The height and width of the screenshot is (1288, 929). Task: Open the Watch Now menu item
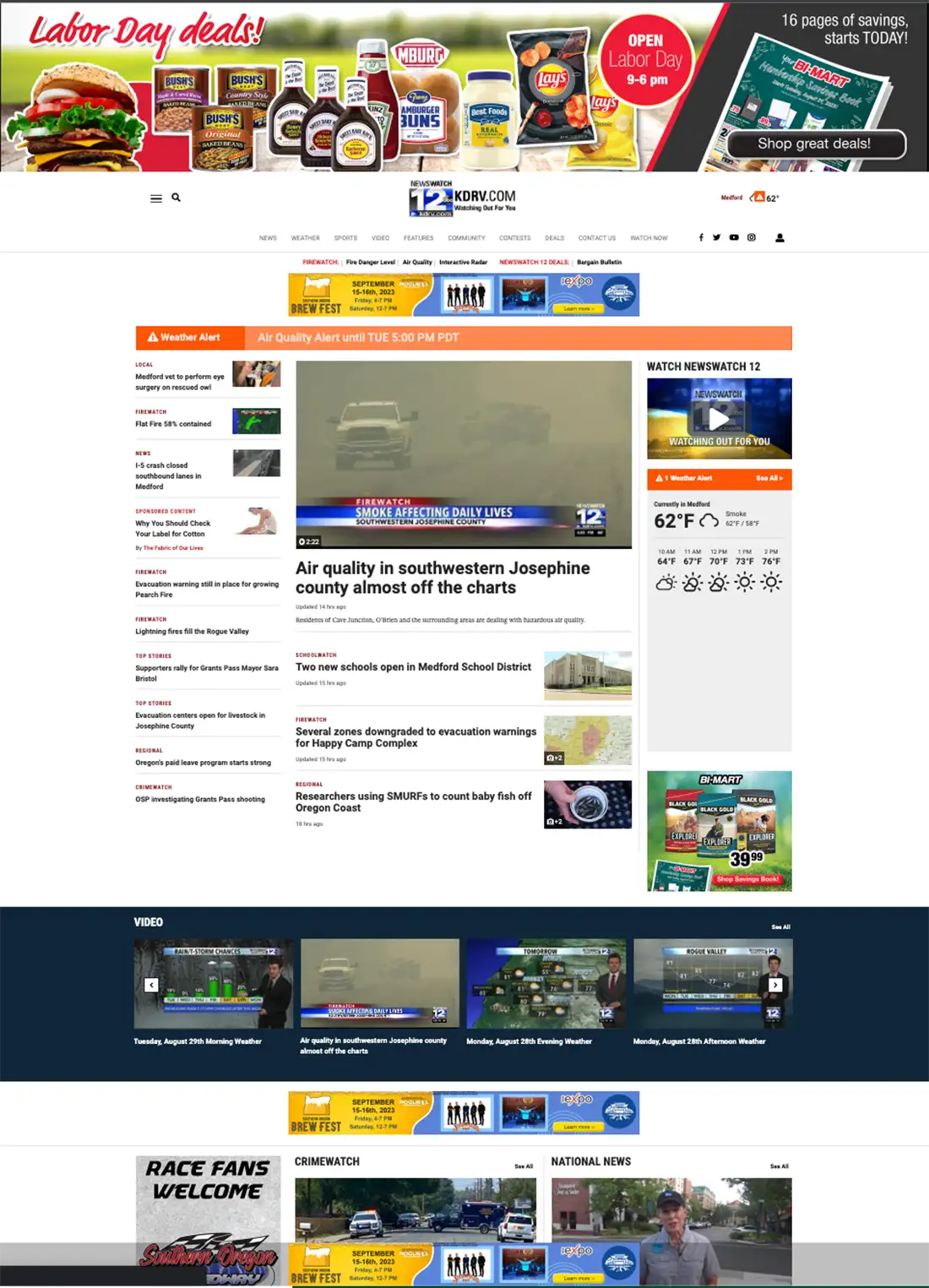point(649,238)
